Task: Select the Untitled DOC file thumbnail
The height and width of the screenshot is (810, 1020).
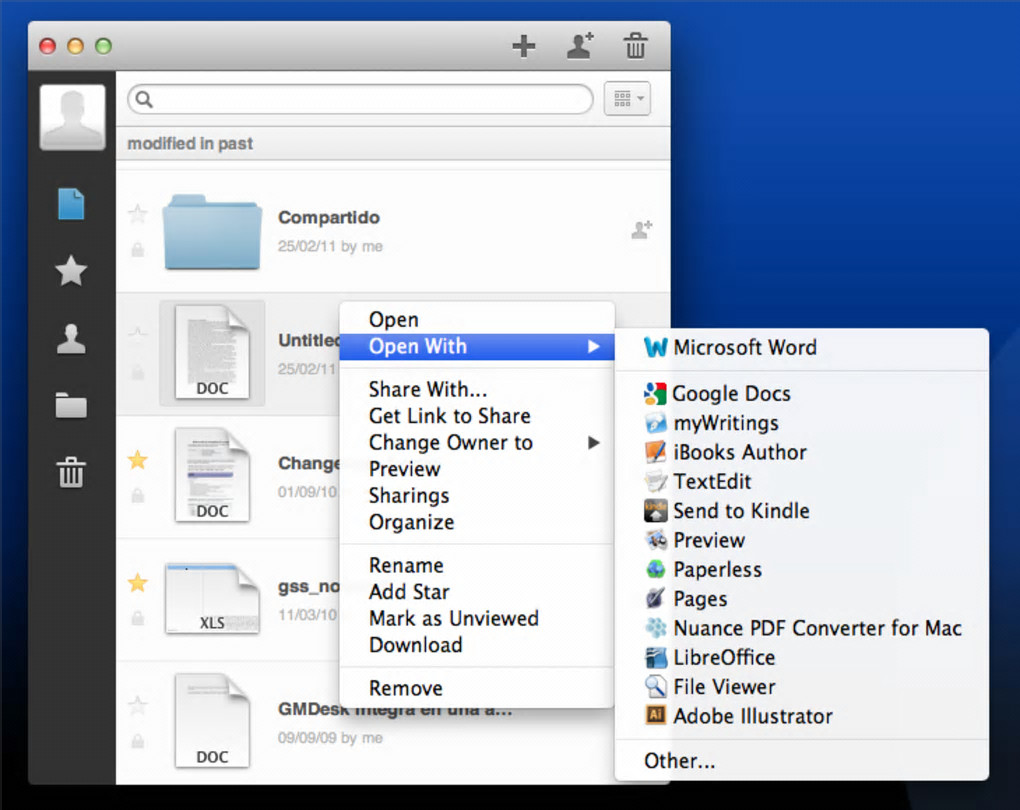Action: tap(212, 352)
